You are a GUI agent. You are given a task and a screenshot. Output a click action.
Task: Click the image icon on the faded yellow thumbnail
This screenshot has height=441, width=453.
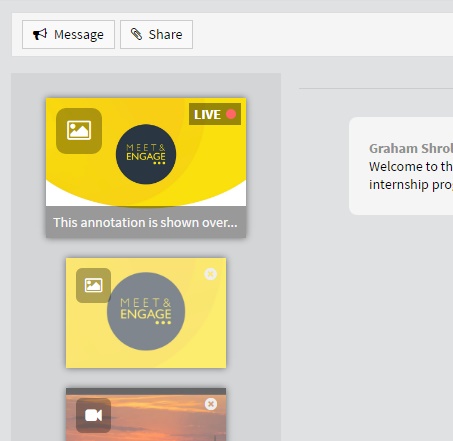(x=93, y=285)
